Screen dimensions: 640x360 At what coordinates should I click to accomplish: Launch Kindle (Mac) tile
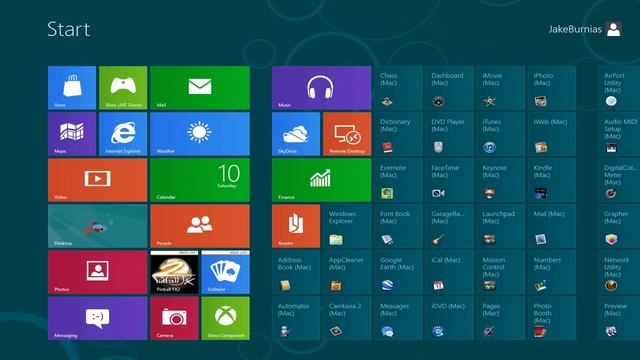pyautogui.click(x=552, y=180)
